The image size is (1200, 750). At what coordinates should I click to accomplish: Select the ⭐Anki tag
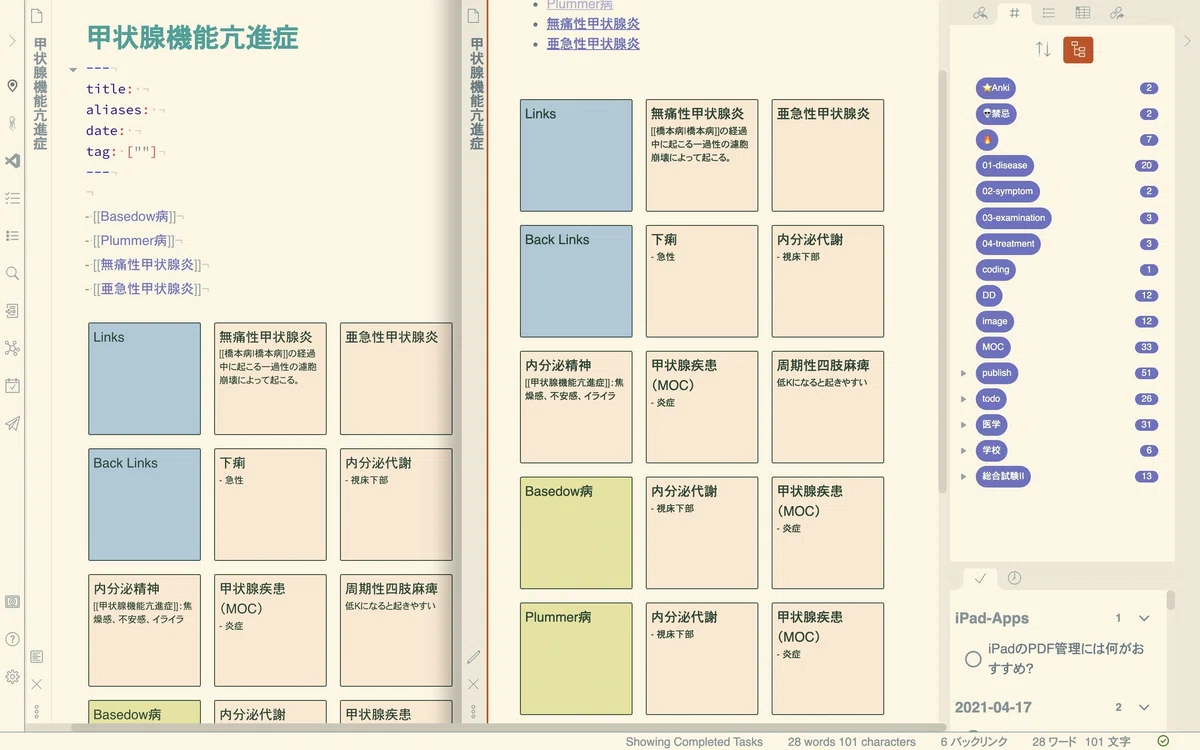[x=996, y=88]
